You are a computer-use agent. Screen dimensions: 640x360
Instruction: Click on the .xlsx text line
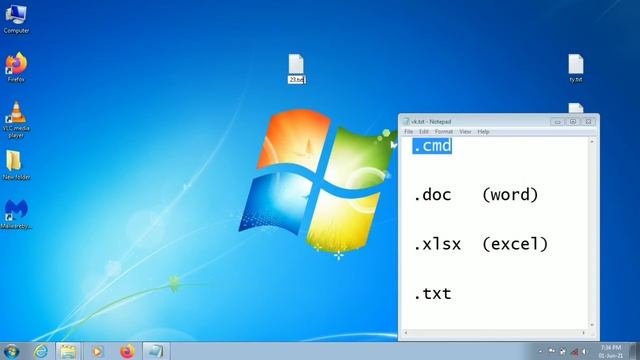point(438,244)
